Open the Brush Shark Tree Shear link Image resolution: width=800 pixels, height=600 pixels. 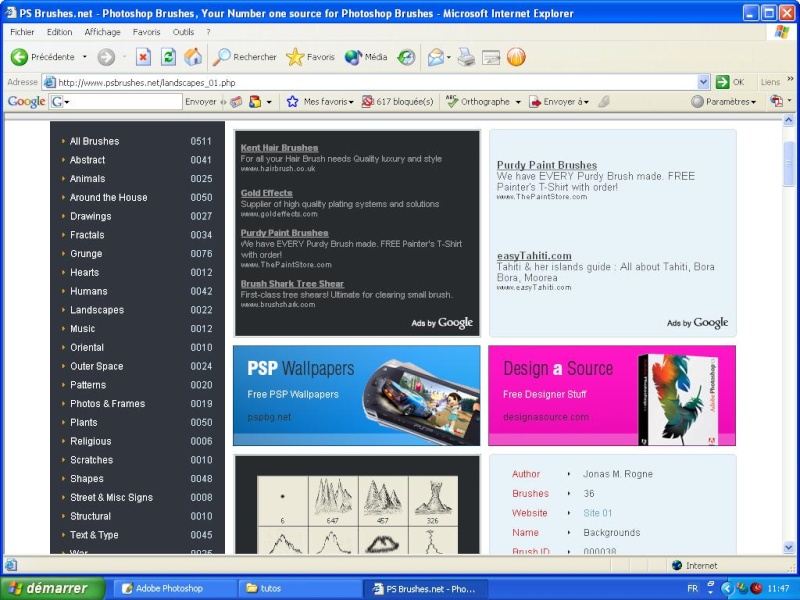coord(292,284)
